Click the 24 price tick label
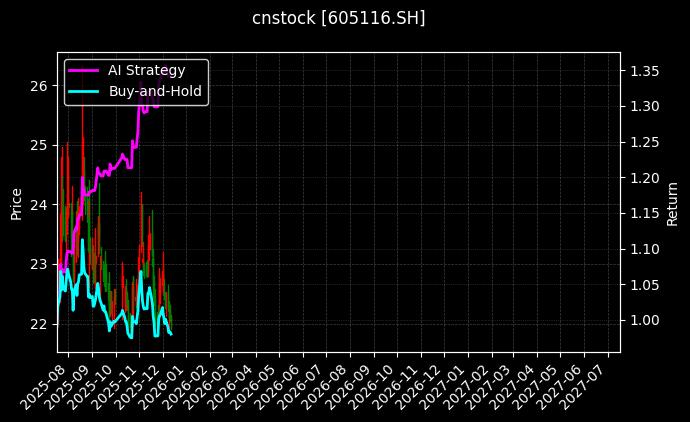The height and width of the screenshot is (422, 690). [x=38, y=205]
